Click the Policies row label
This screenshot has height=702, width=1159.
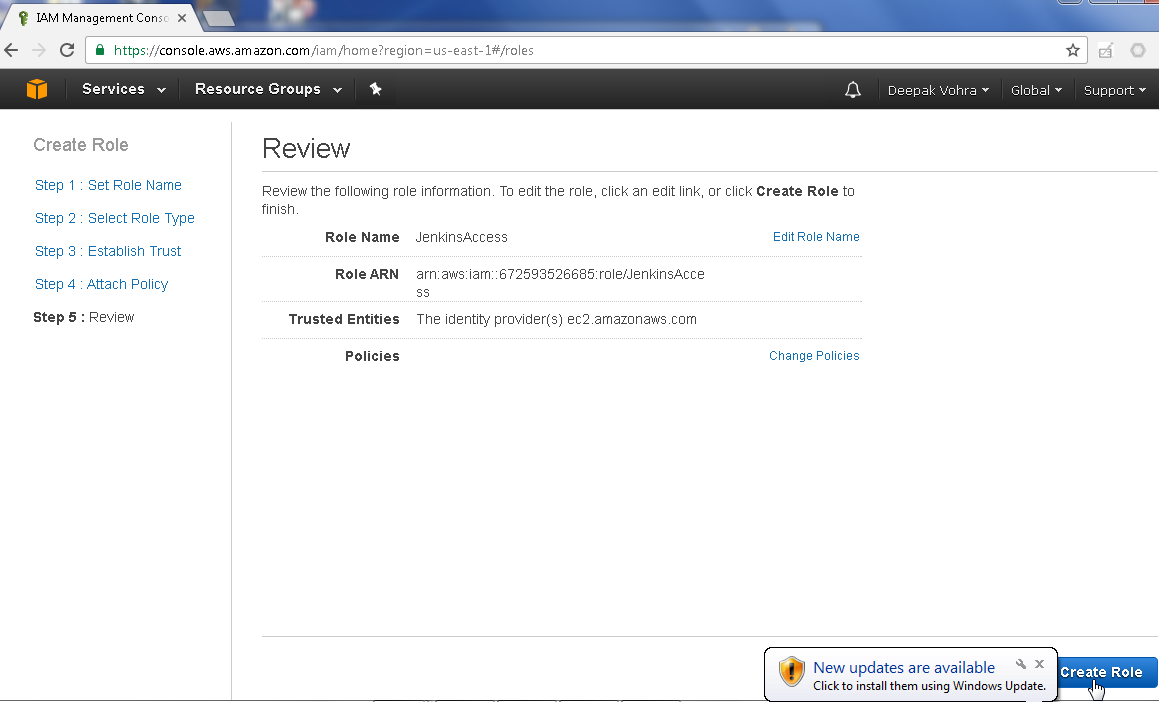coord(372,356)
